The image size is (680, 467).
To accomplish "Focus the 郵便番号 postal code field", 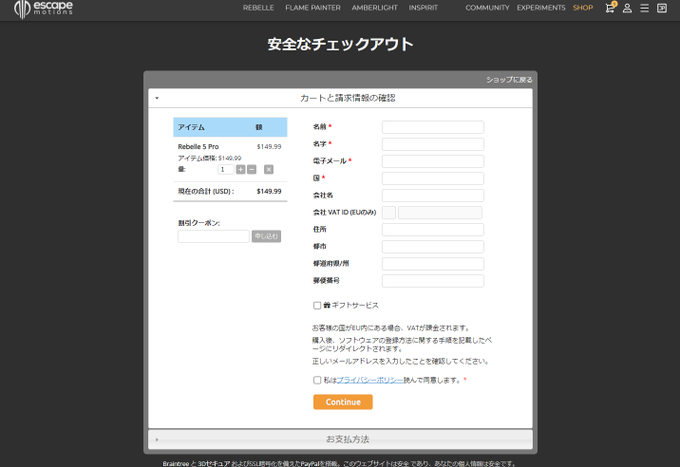I will [433, 281].
